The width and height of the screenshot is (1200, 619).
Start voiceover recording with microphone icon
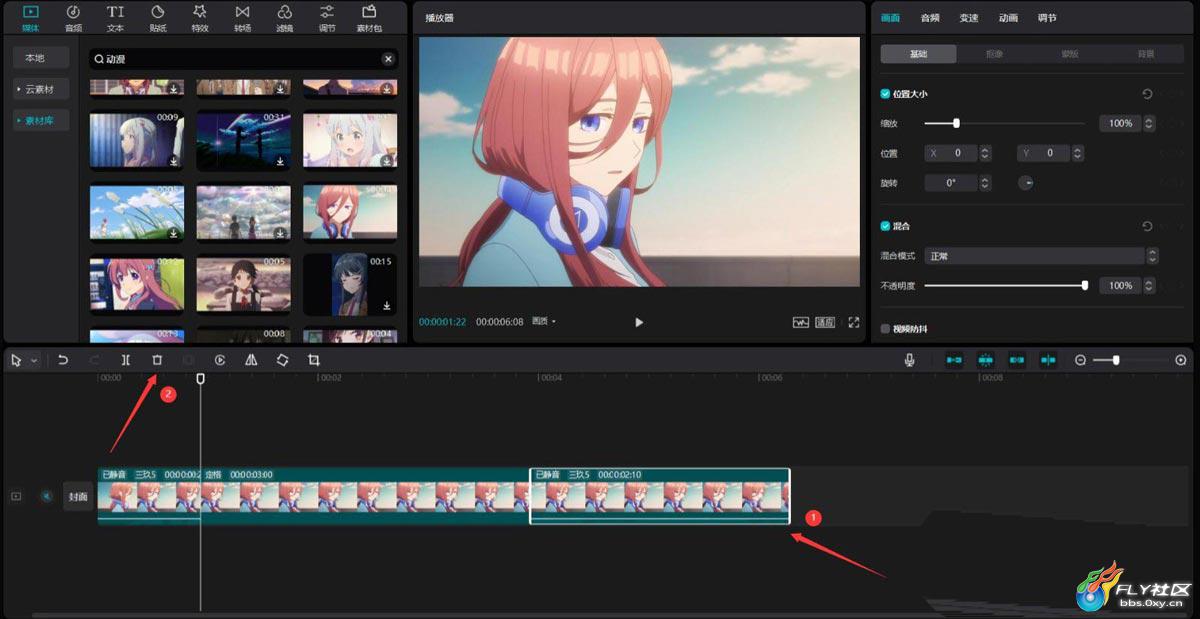(x=909, y=360)
